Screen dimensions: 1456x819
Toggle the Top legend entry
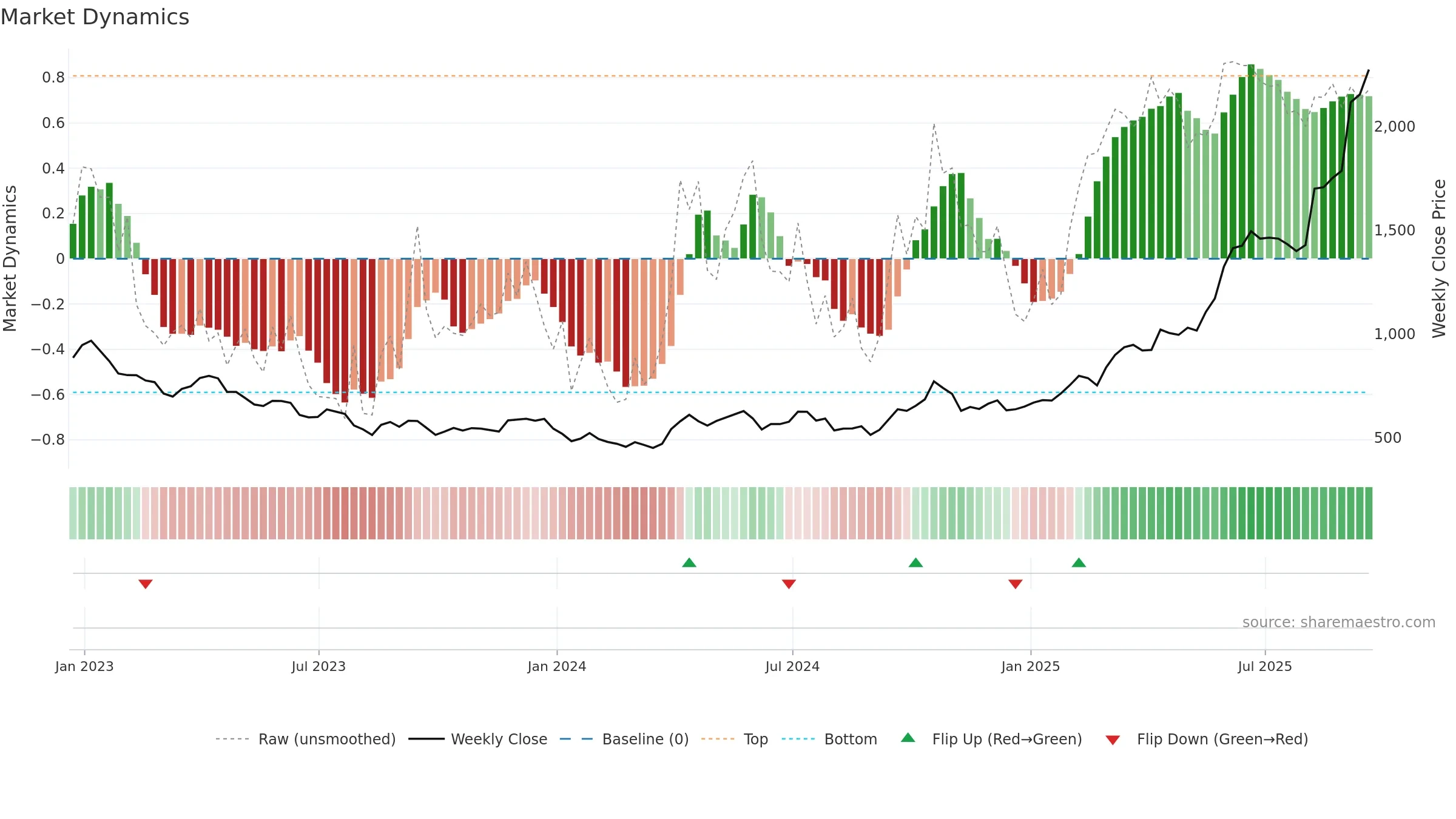735,739
